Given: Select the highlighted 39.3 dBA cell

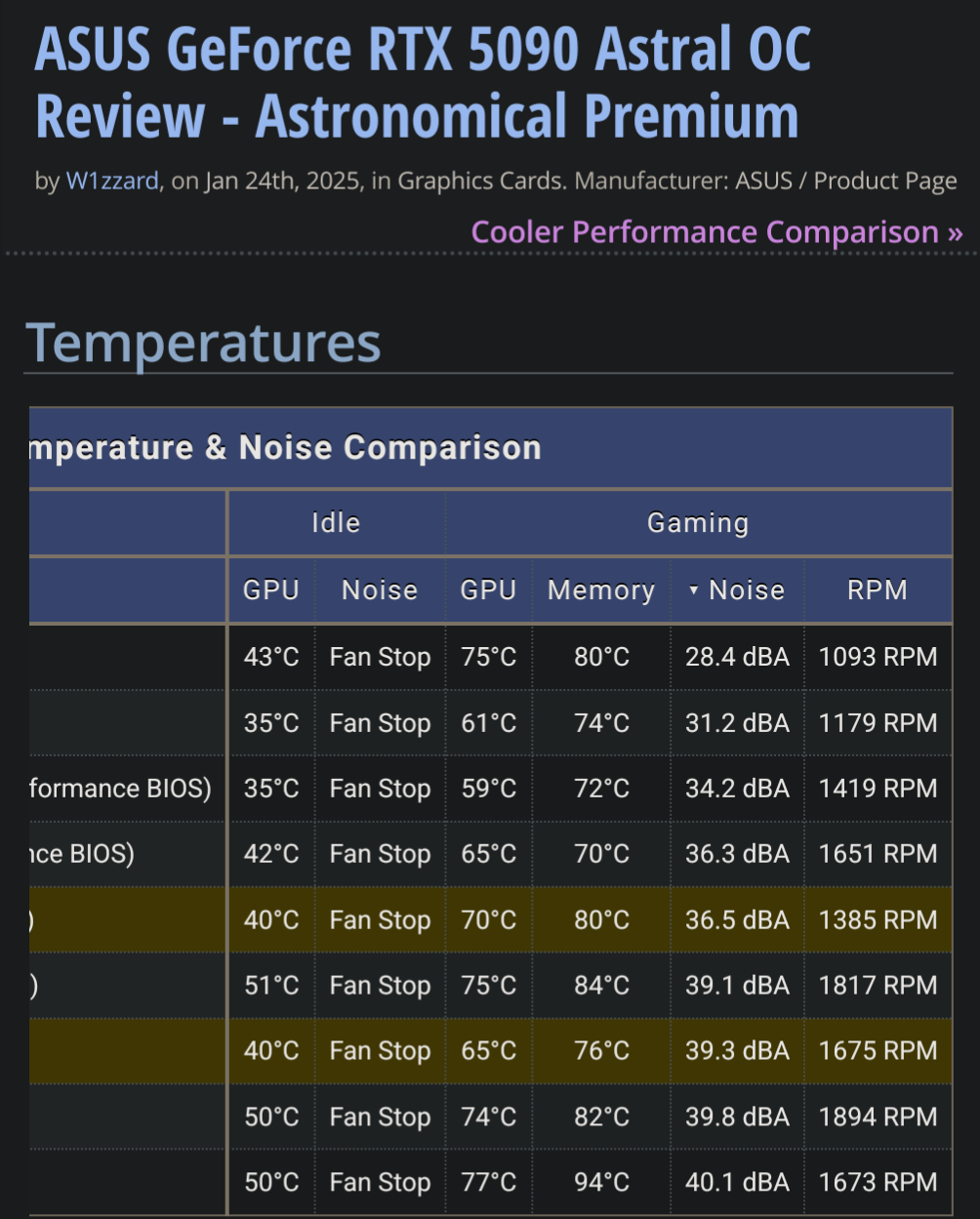Looking at the screenshot, I should (x=737, y=1051).
